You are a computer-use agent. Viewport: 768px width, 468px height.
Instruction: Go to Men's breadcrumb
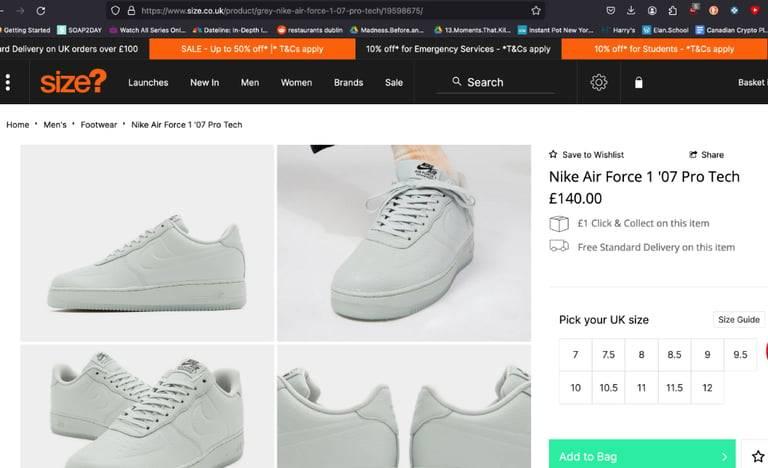[55, 124]
